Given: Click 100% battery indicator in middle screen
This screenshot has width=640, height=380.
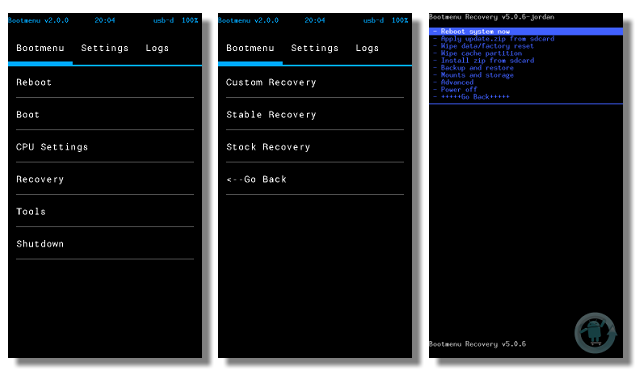Looking at the screenshot, I should point(400,20).
